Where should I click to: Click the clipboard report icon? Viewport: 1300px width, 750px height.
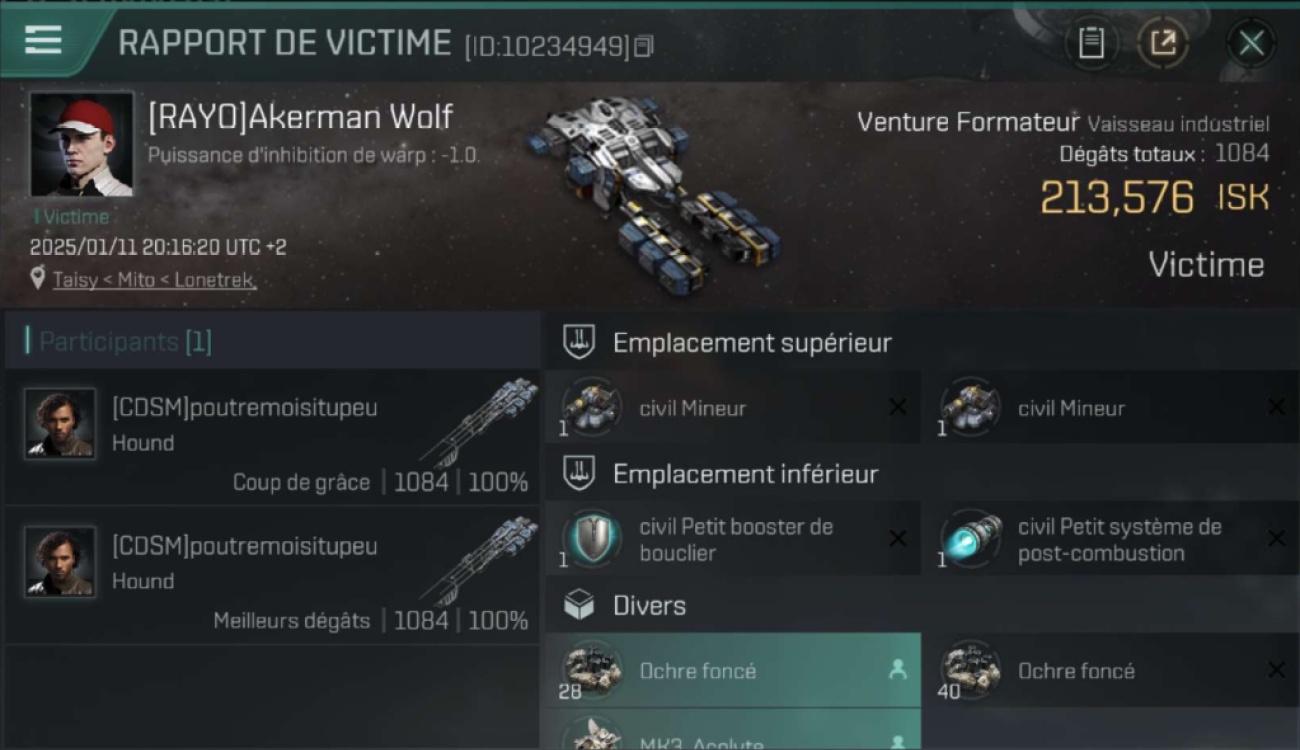(x=1091, y=43)
